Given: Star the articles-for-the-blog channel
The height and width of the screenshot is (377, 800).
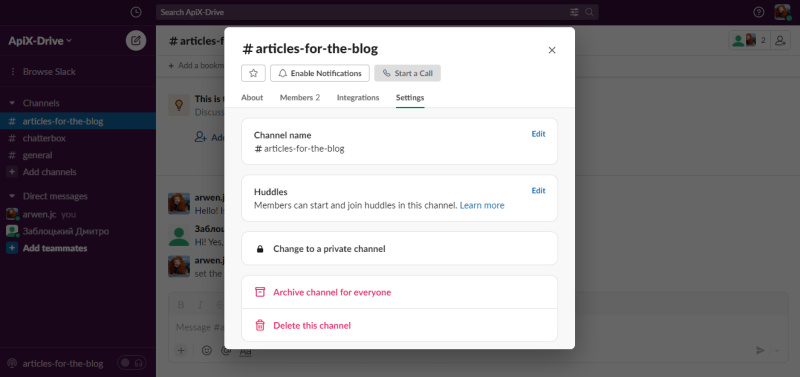Looking at the screenshot, I should pyautogui.click(x=253, y=73).
